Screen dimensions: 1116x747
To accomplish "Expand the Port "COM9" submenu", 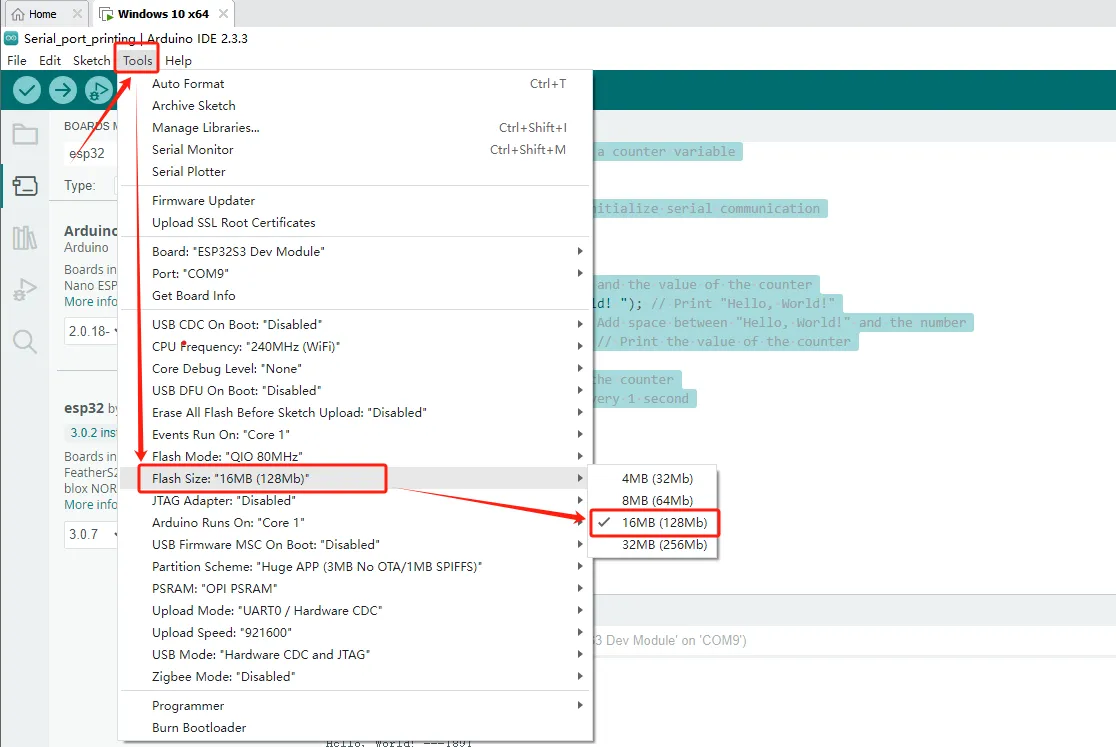I will (x=355, y=273).
